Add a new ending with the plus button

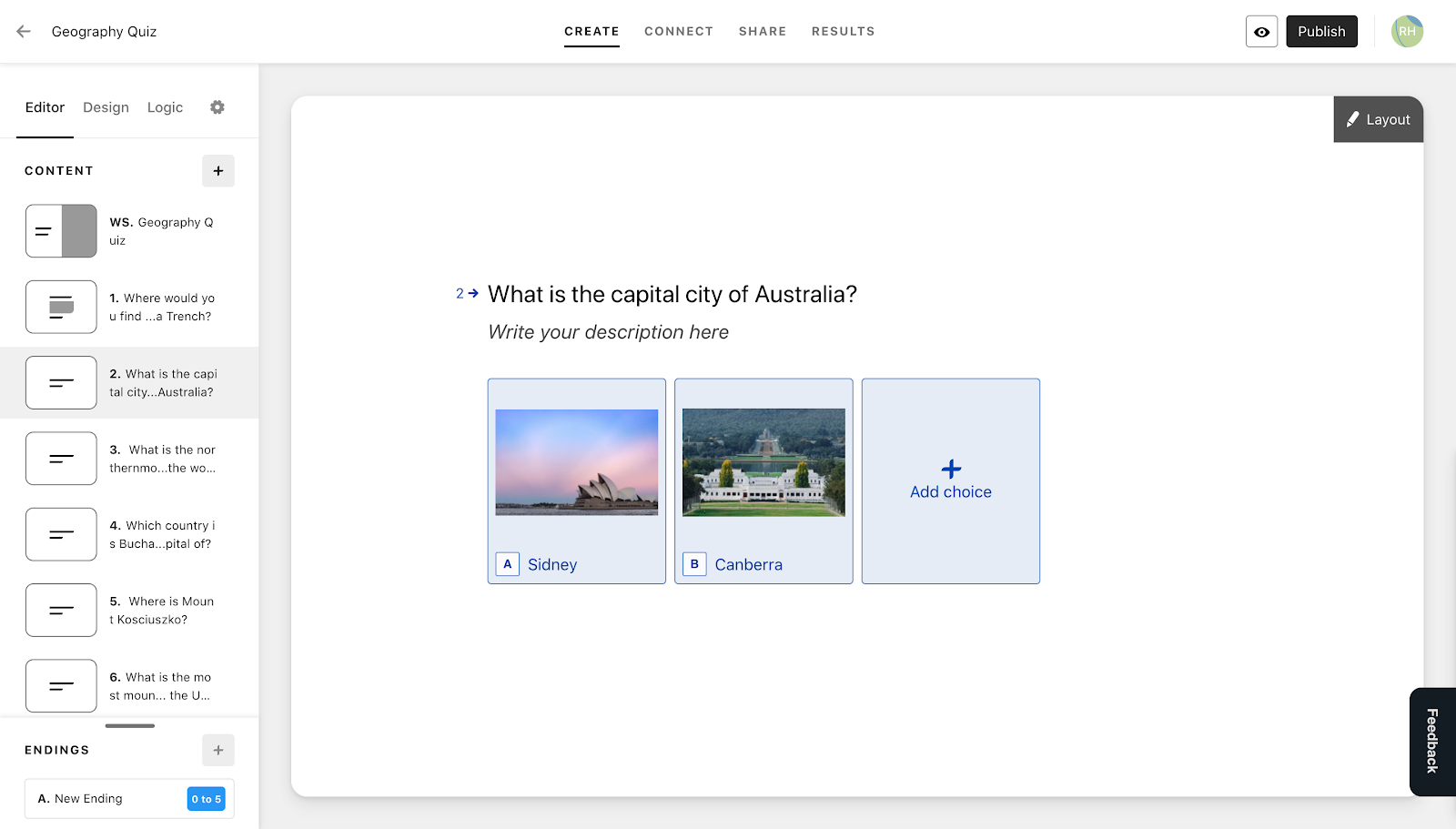click(218, 751)
